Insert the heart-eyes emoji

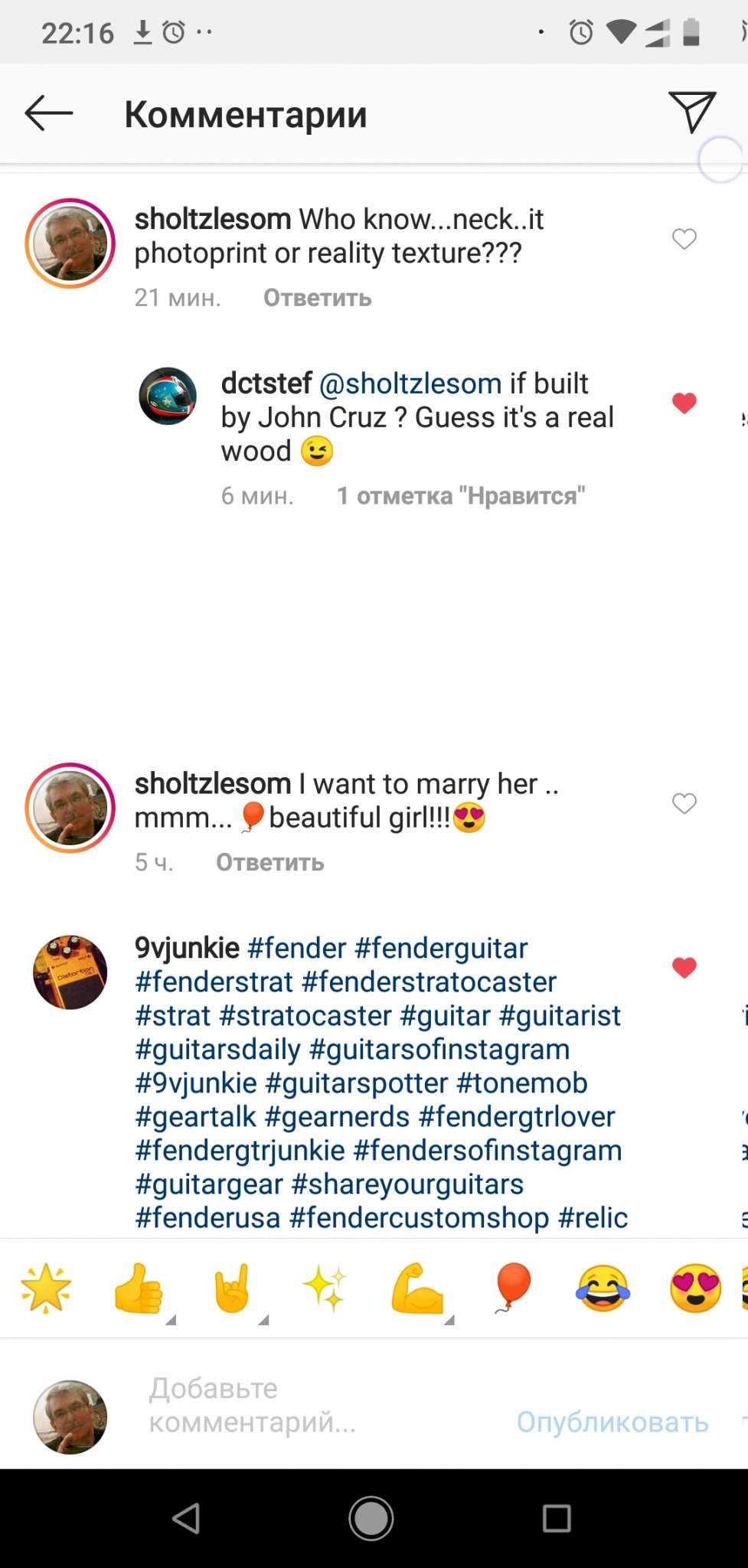tap(695, 1289)
